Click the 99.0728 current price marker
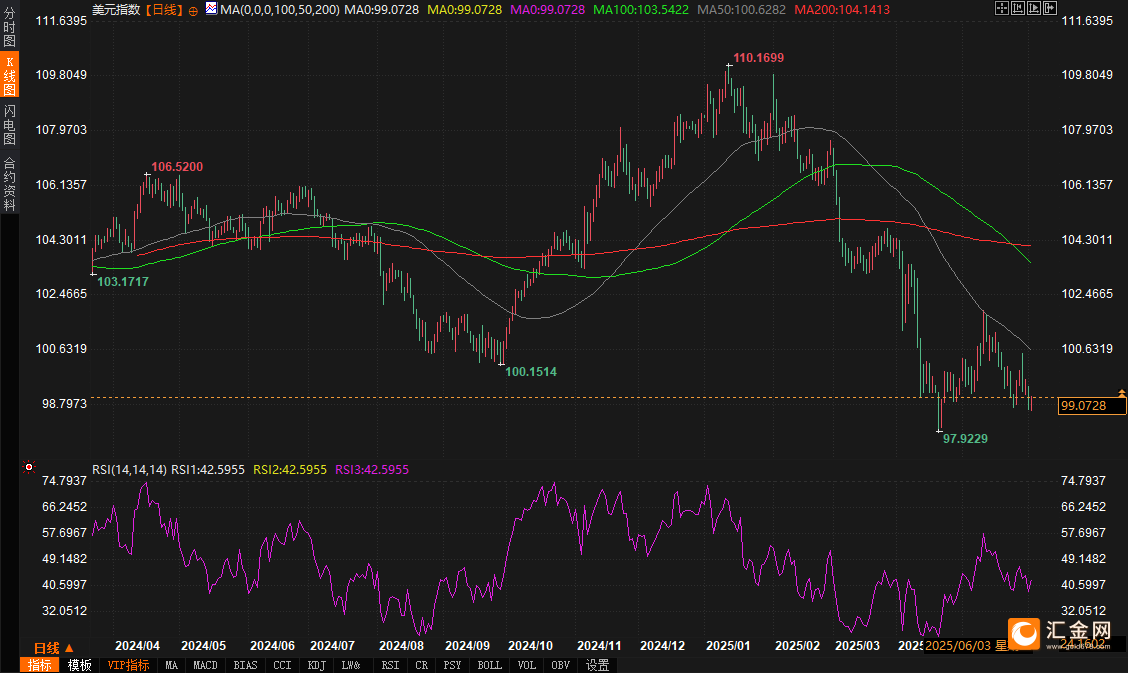 click(1092, 405)
